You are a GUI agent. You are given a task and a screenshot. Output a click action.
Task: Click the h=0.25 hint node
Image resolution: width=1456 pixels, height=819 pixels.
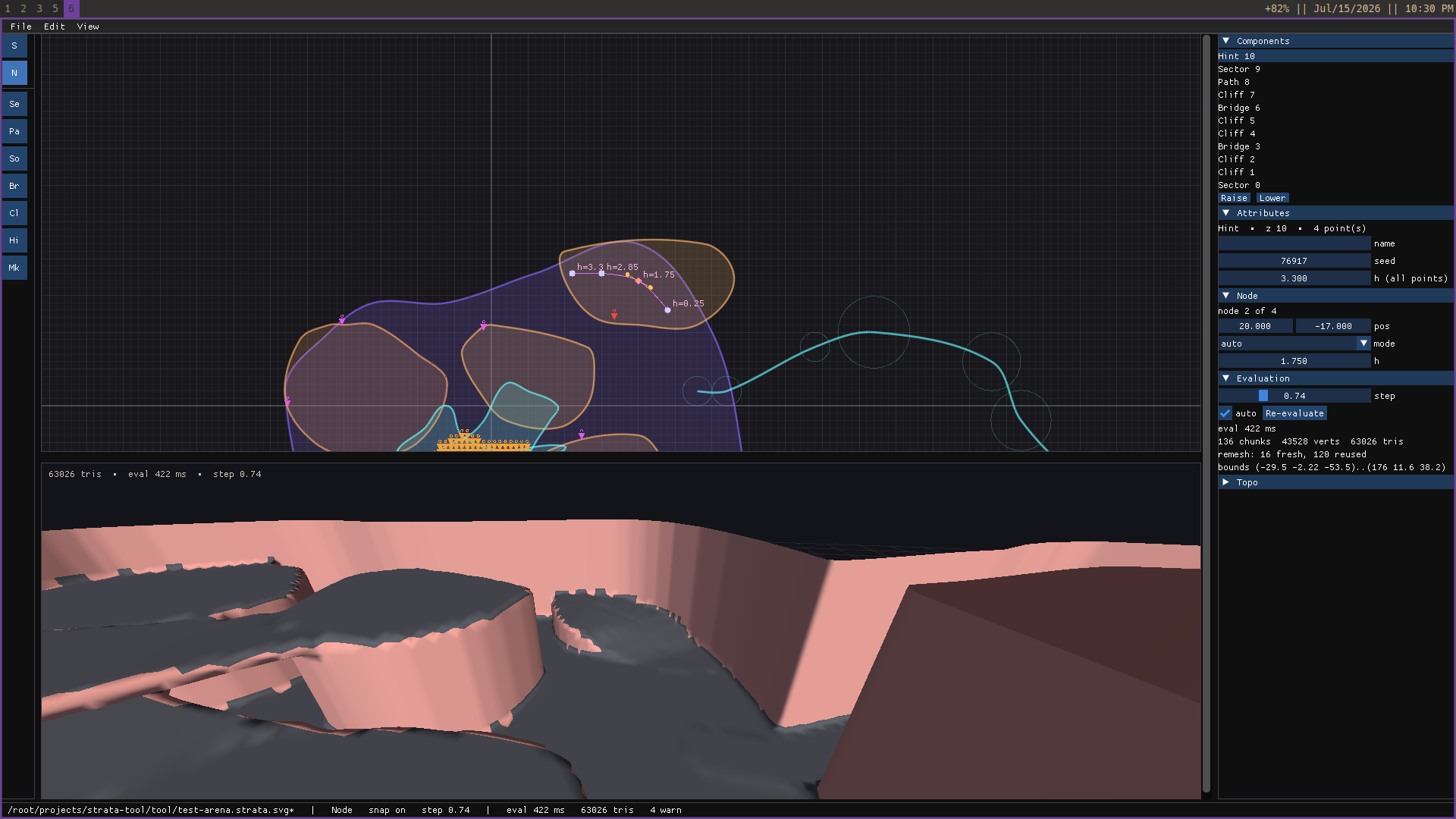[667, 309]
